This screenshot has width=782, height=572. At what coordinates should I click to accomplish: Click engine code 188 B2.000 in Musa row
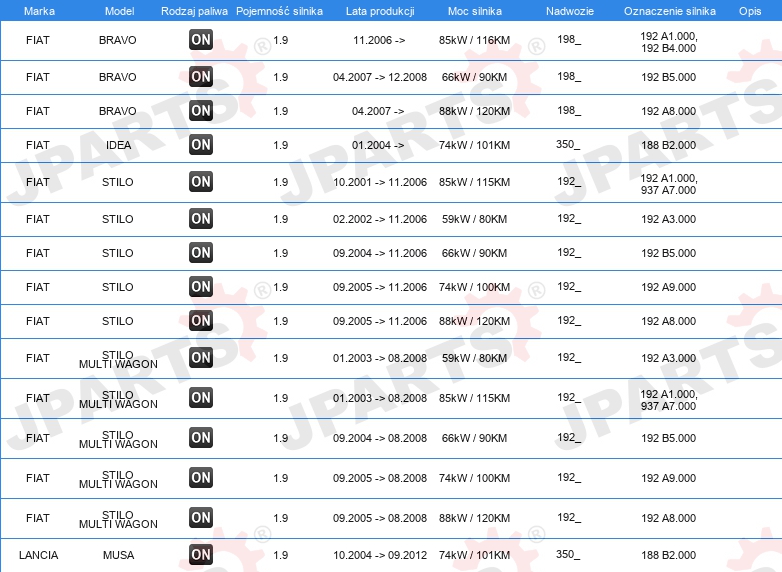(x=668, y=555)
